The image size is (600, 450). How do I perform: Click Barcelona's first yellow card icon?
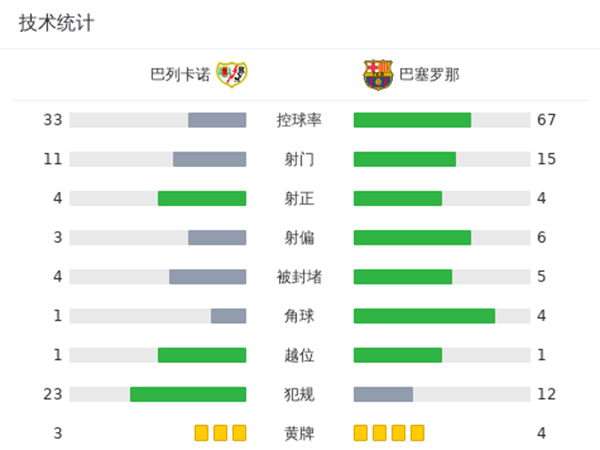click(x=361, y=433)
